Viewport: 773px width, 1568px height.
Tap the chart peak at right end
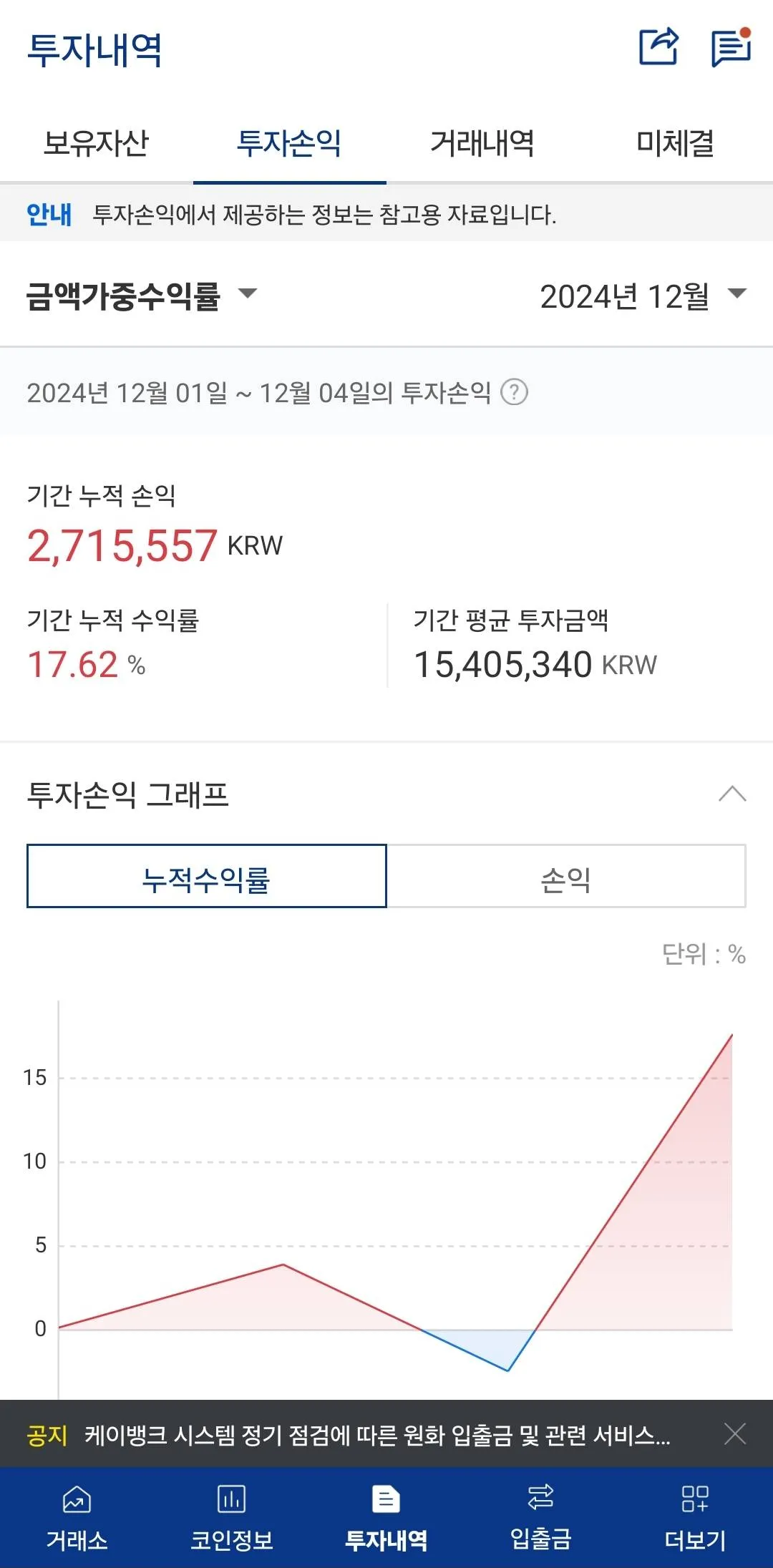coord(731,1035)
